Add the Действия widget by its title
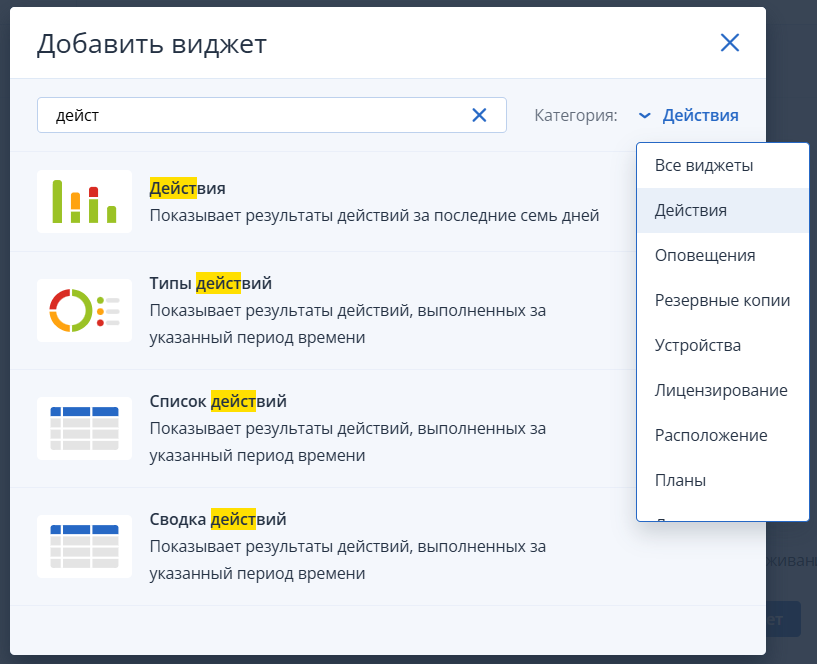 [188, 188]
